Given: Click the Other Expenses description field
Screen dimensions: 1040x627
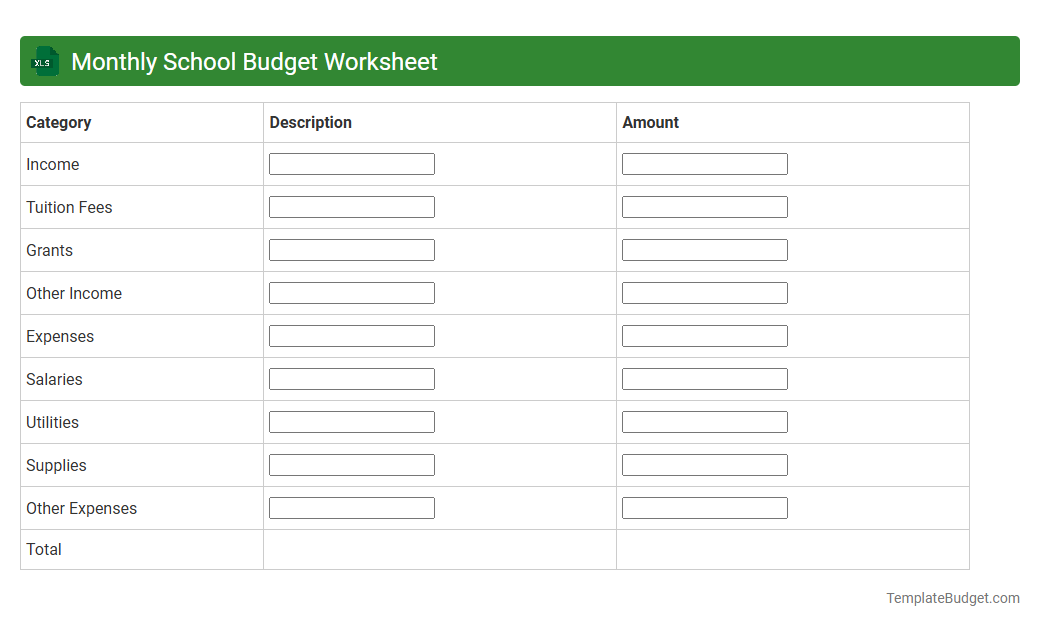Looking at the screenshot, I should point(351,507).
